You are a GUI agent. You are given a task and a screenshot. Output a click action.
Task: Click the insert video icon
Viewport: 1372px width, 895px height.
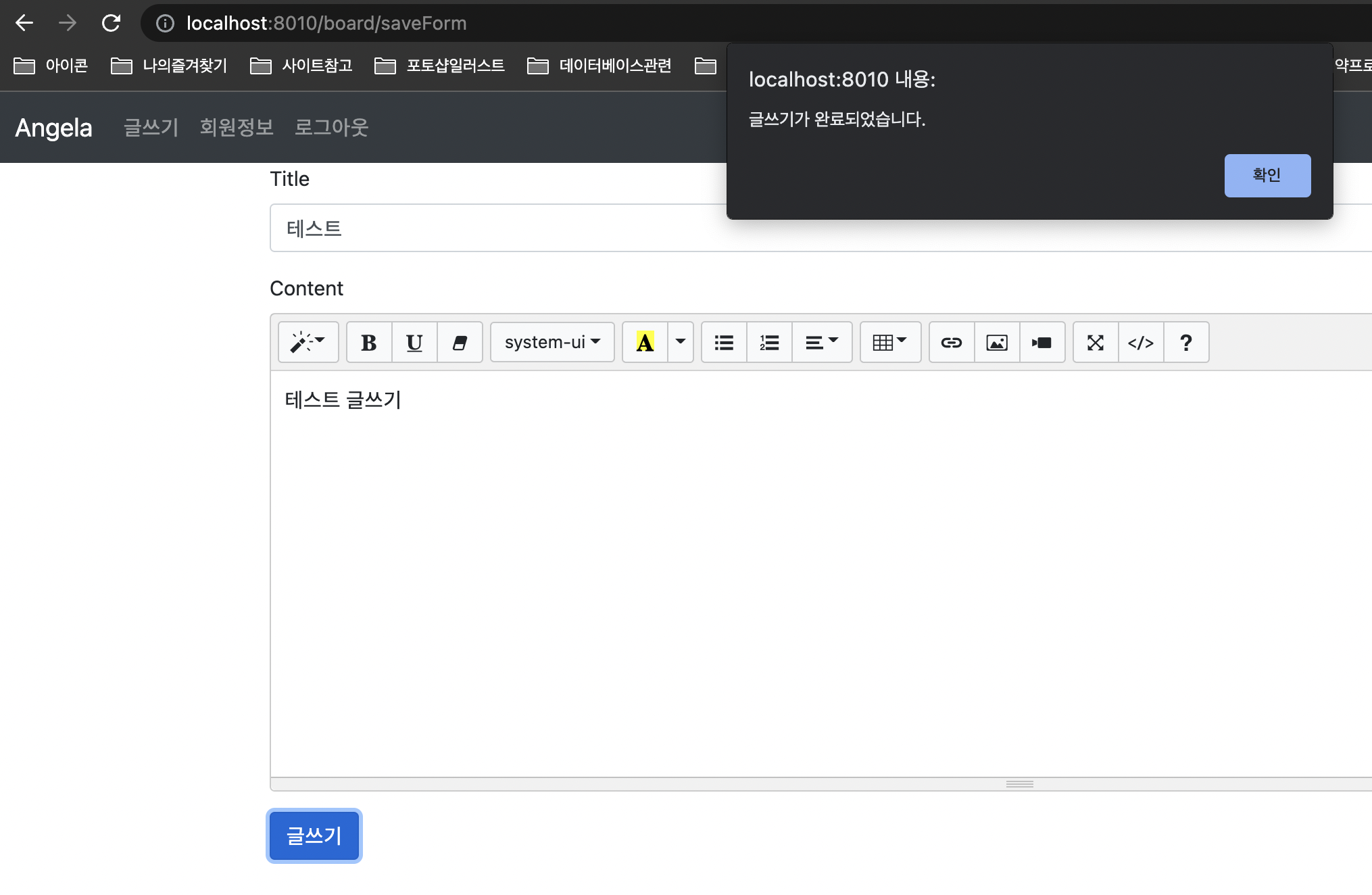click(1042, 342)
